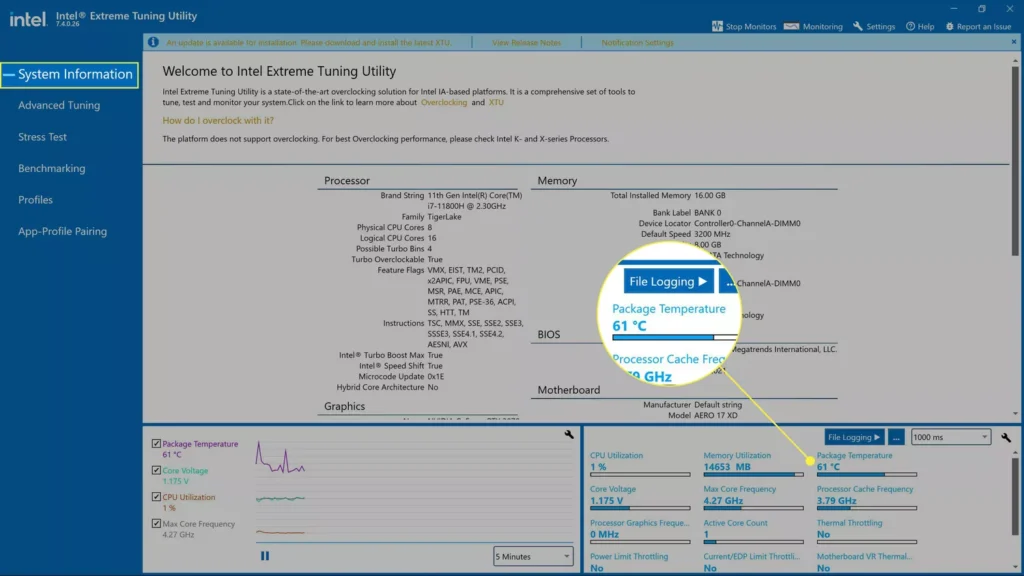Click the Memory section heading
Screen dimensions: 1024x576
(x=557, y=181)
